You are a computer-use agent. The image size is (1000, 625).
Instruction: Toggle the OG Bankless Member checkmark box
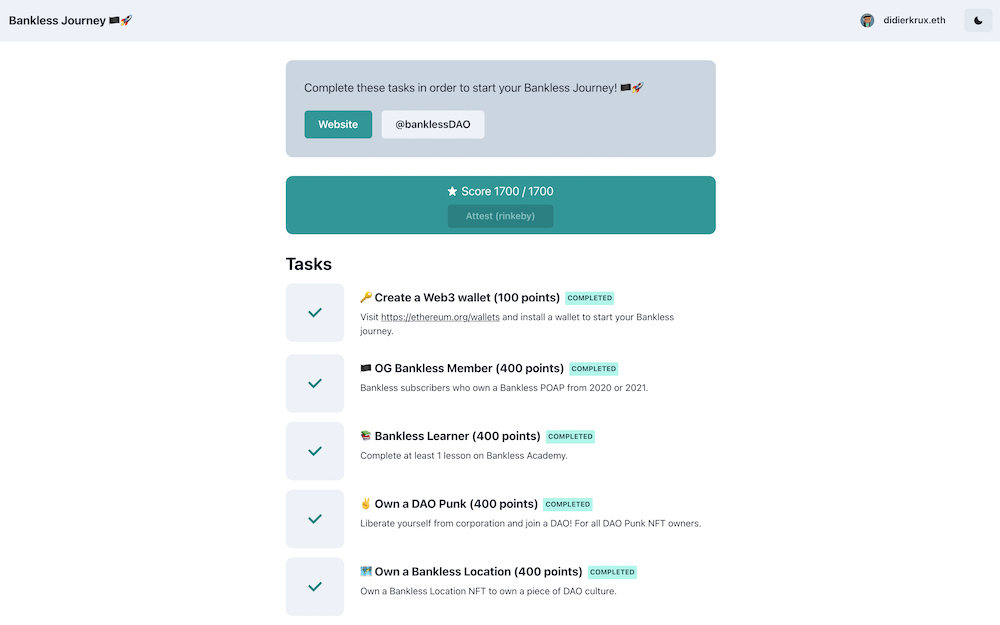(315, 383)
